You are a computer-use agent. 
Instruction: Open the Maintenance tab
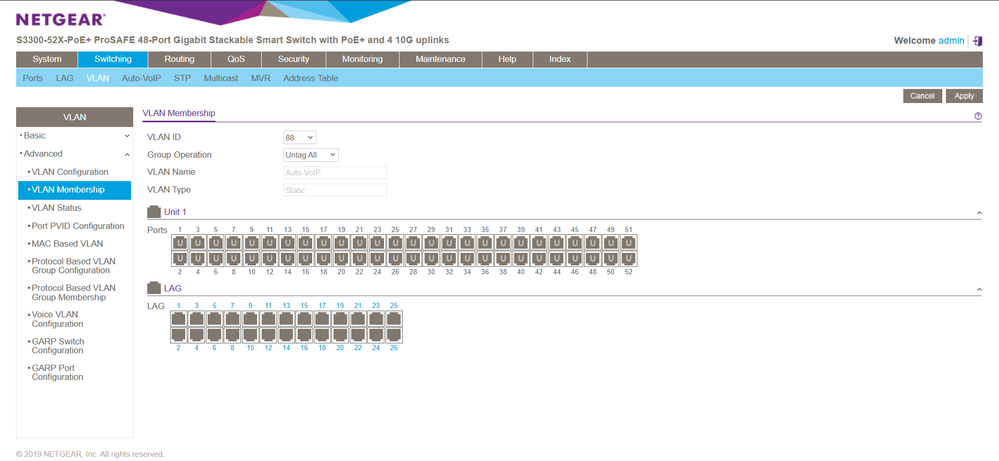[440, 59]
